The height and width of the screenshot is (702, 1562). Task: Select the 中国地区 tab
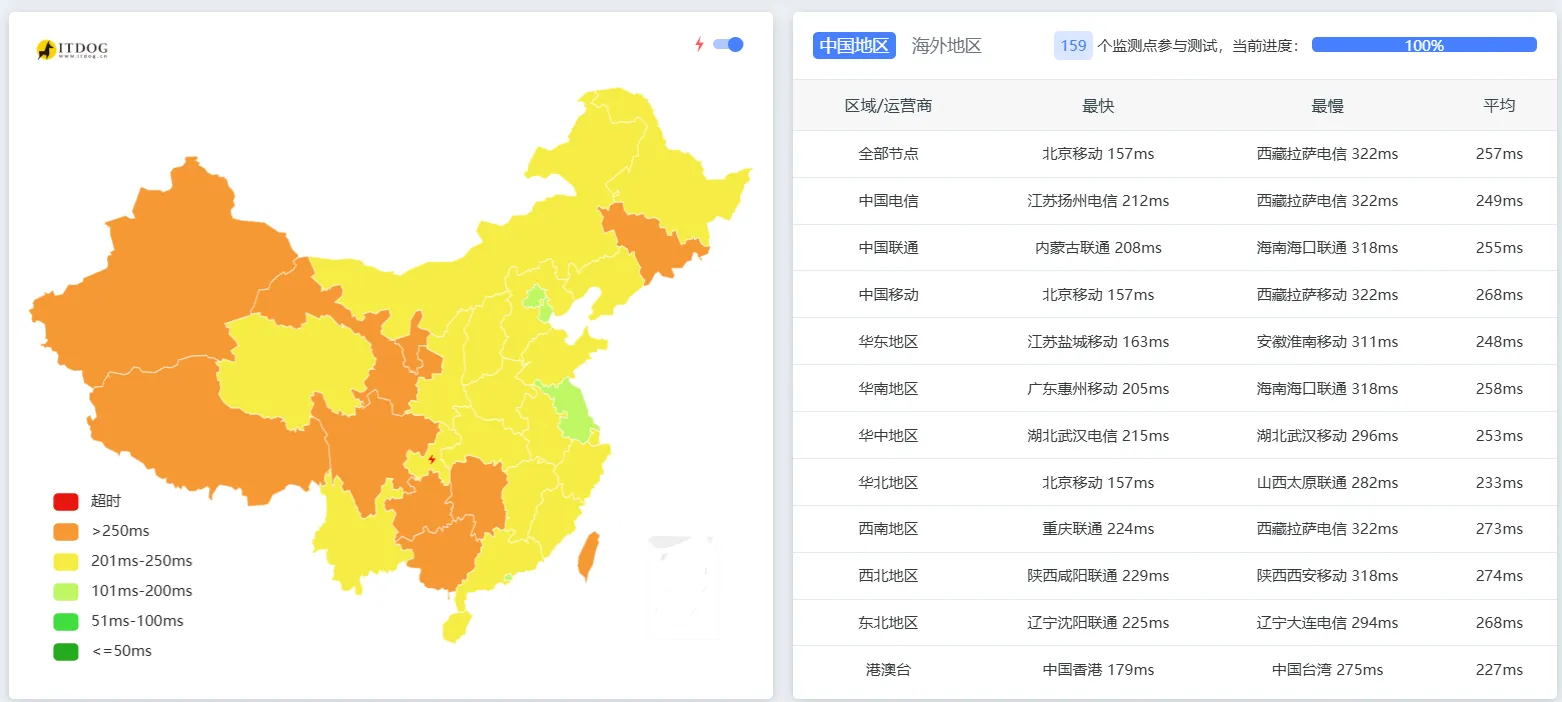[x=853, y=45]
